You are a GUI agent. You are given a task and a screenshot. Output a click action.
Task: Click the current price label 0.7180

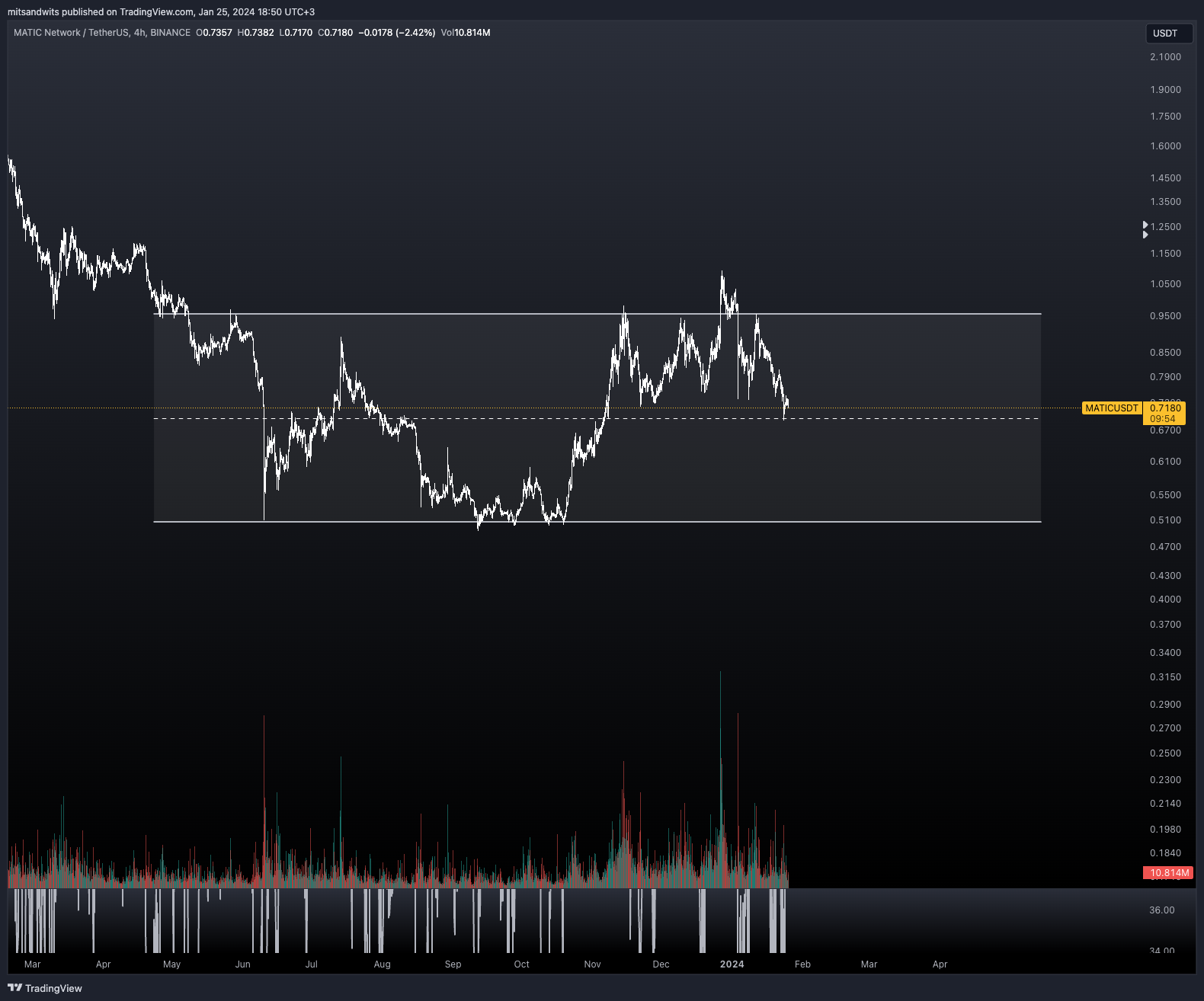[1164, 408]
